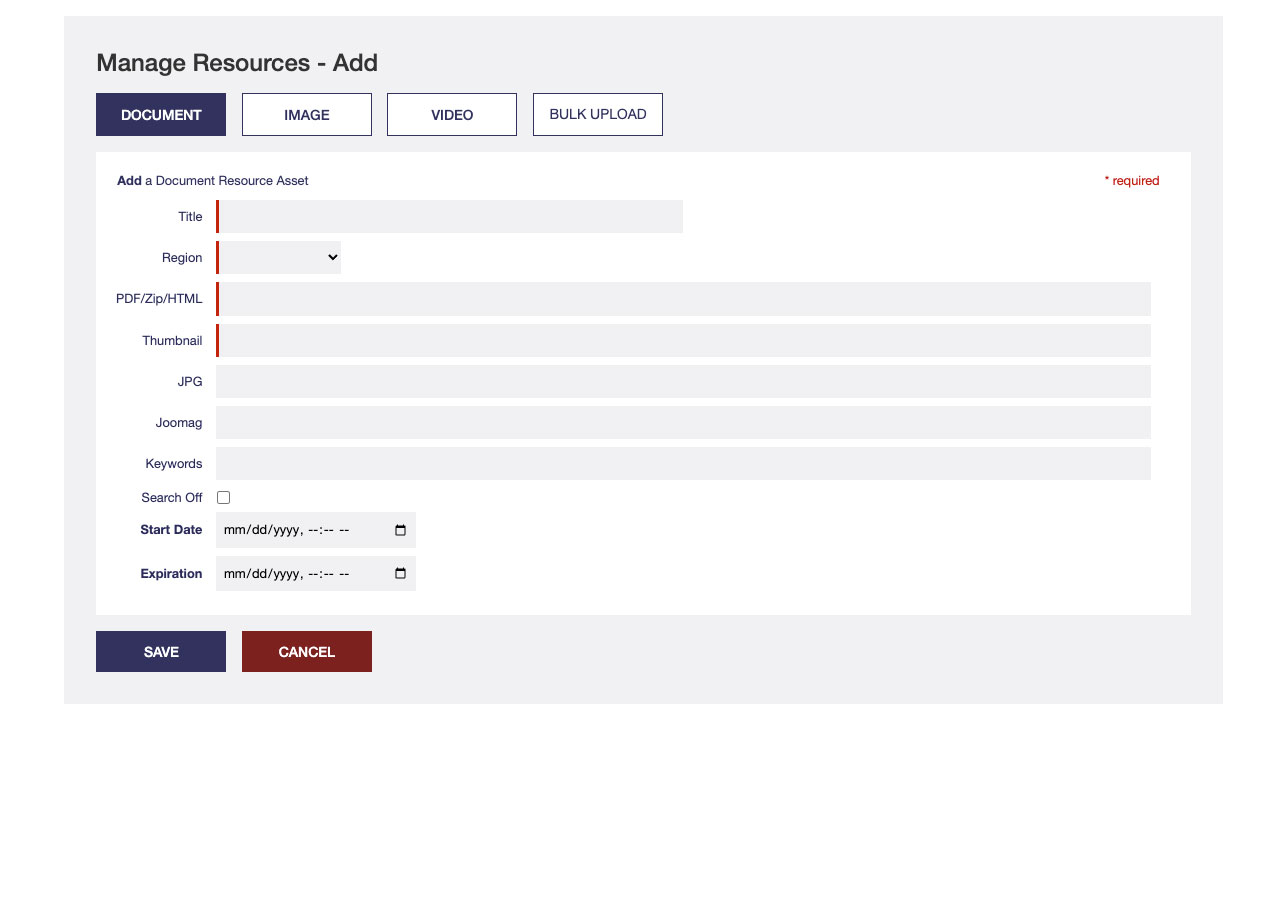This screenshot has width=1287, height=904.
Task: Open the Video tab
Action: pos(452,115)
